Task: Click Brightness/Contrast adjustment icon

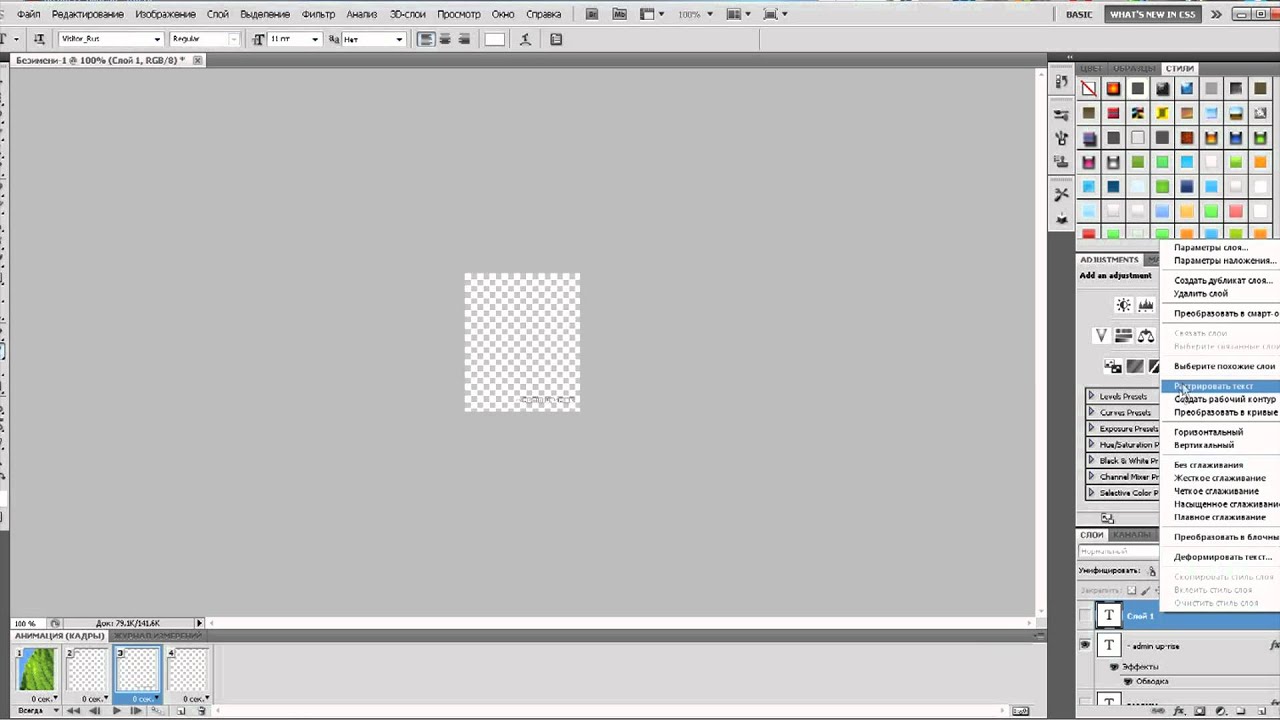Action: click(x=1123, y=305)
